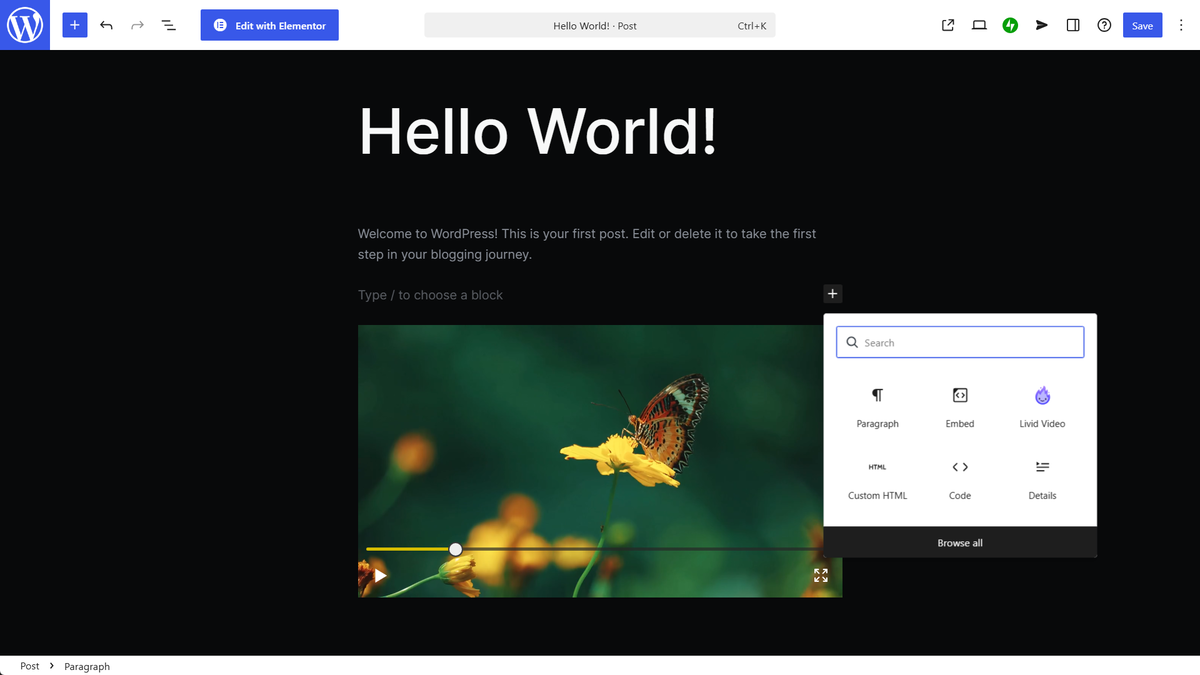The width and height of the screenshot is (1200, 675).
Task: Open the post in a new tab
Action: (948, 25)
